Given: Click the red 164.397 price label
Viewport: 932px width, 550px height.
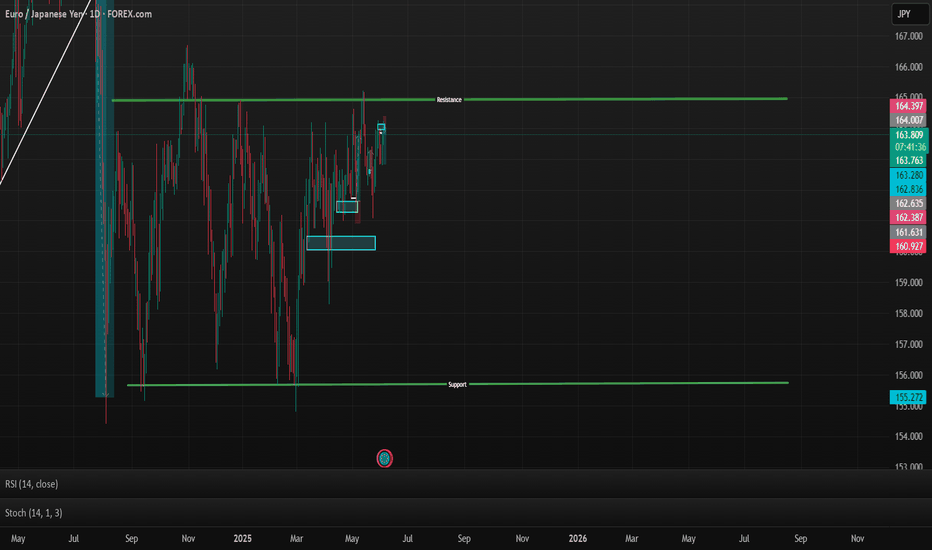Looking at the screenshot, I should (908, 106).
